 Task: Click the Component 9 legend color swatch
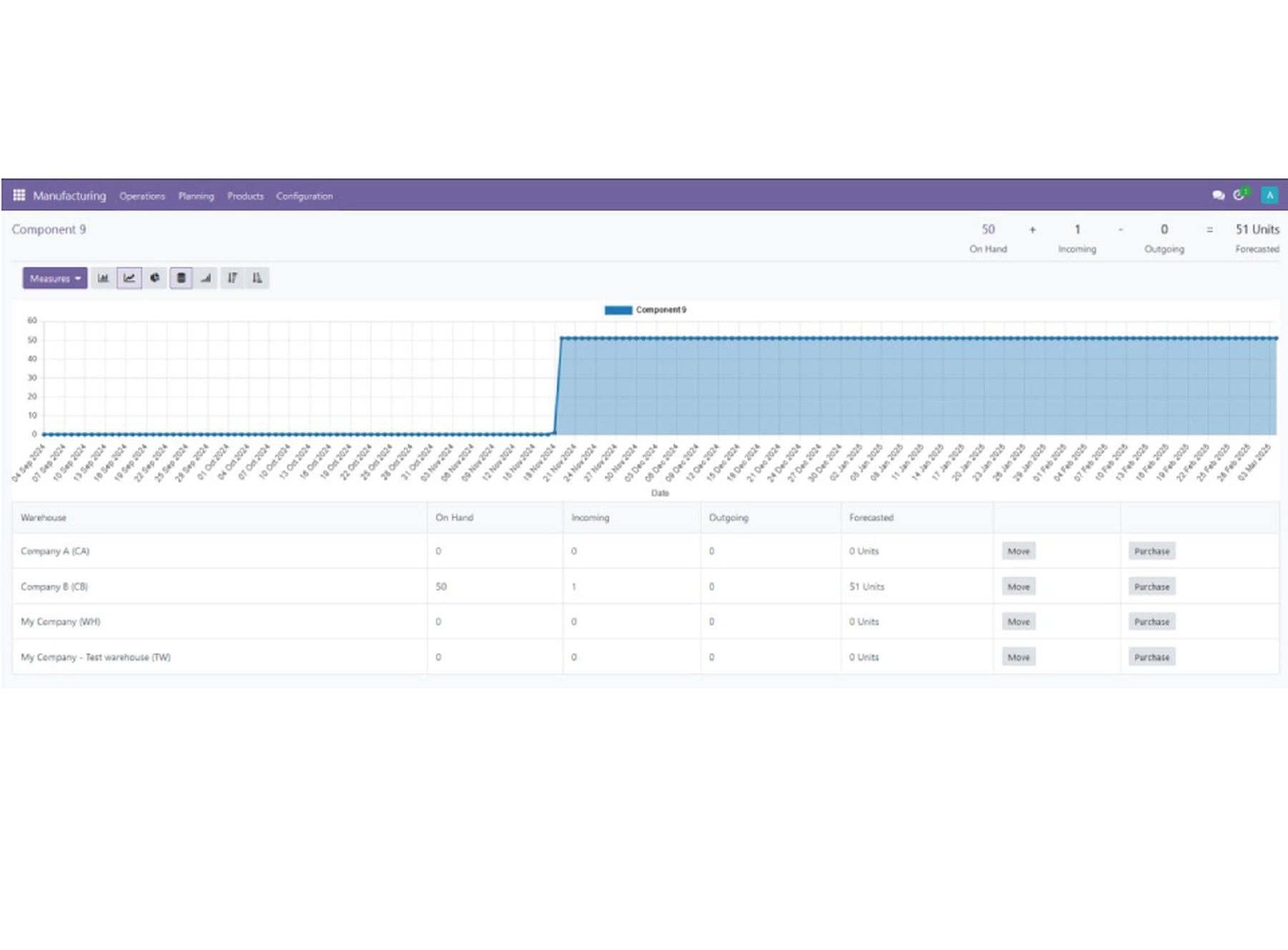click(618, 310)
